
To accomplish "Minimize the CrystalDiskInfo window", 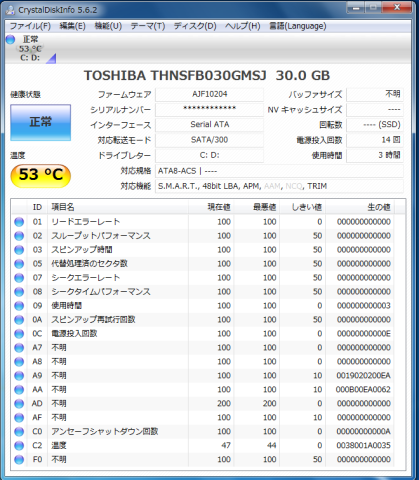I will [x=356, y=7].
